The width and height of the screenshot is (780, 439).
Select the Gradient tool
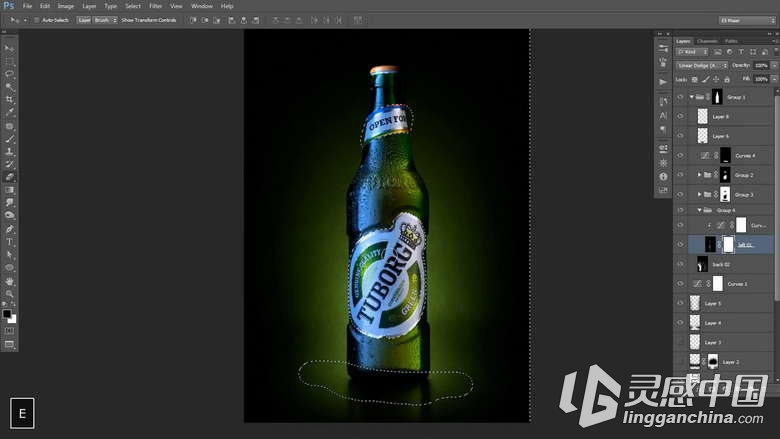click(9, 190)
